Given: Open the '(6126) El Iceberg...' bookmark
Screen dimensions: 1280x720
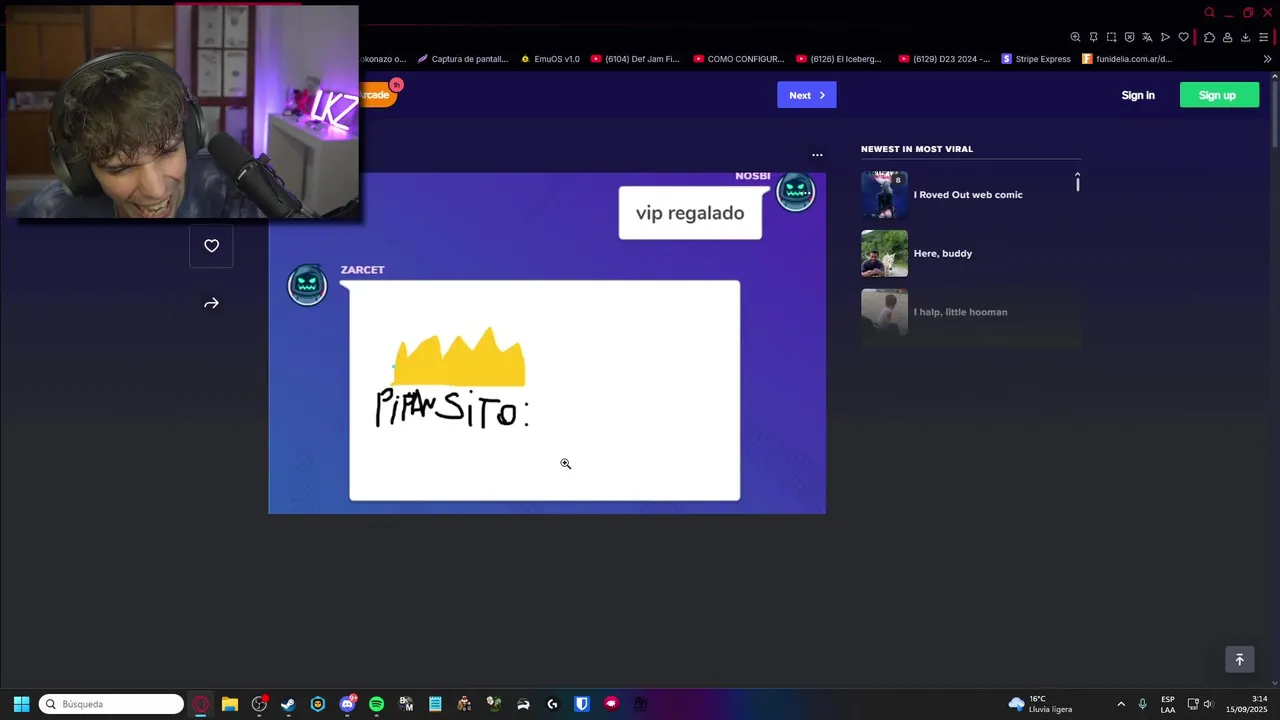Looking at the screenshot, I should [839, 59].
